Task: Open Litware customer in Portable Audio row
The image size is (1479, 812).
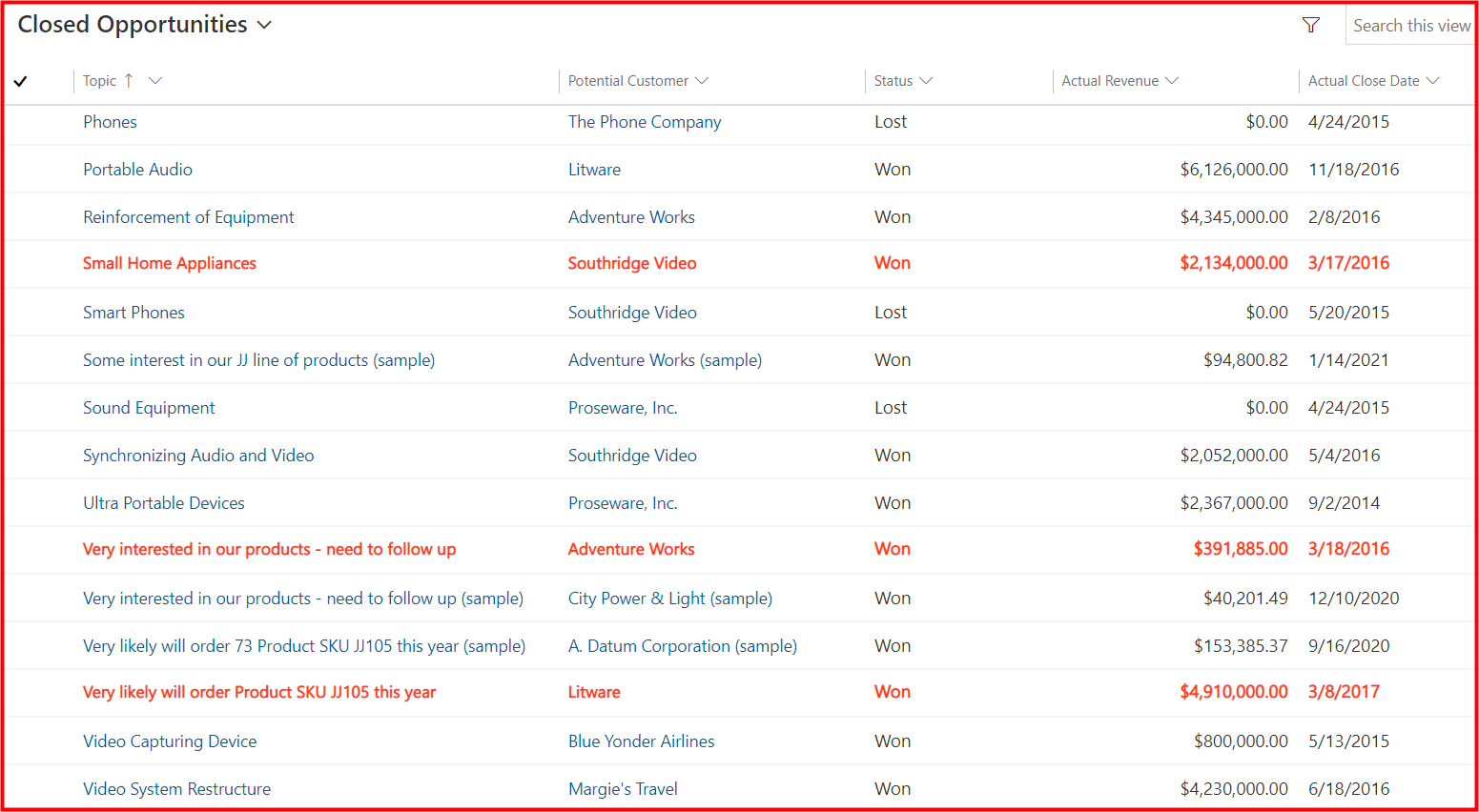Action: pos(594,170)
